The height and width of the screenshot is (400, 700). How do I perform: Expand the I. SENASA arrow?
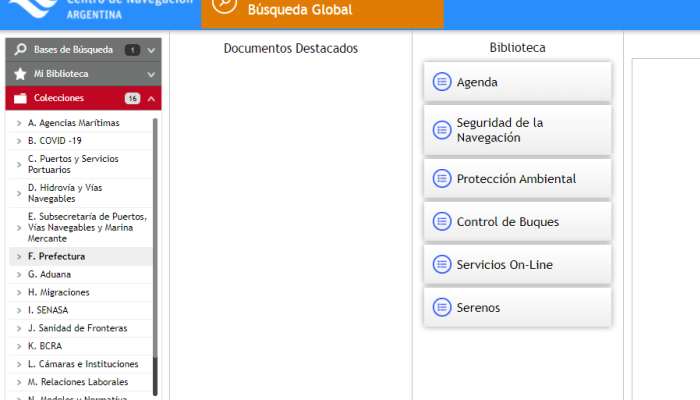19,310
